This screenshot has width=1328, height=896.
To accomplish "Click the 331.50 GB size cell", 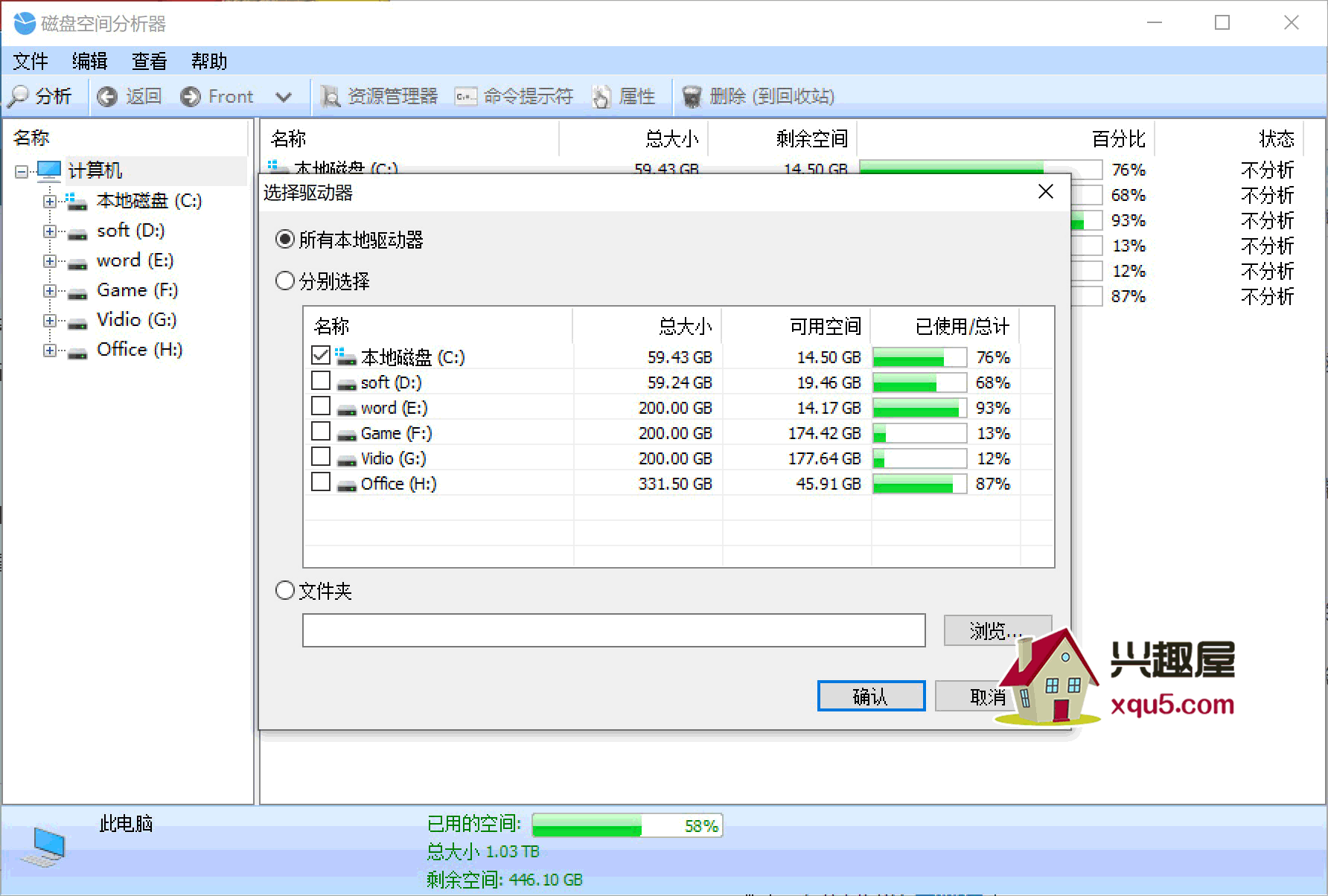I will [675, 484].
